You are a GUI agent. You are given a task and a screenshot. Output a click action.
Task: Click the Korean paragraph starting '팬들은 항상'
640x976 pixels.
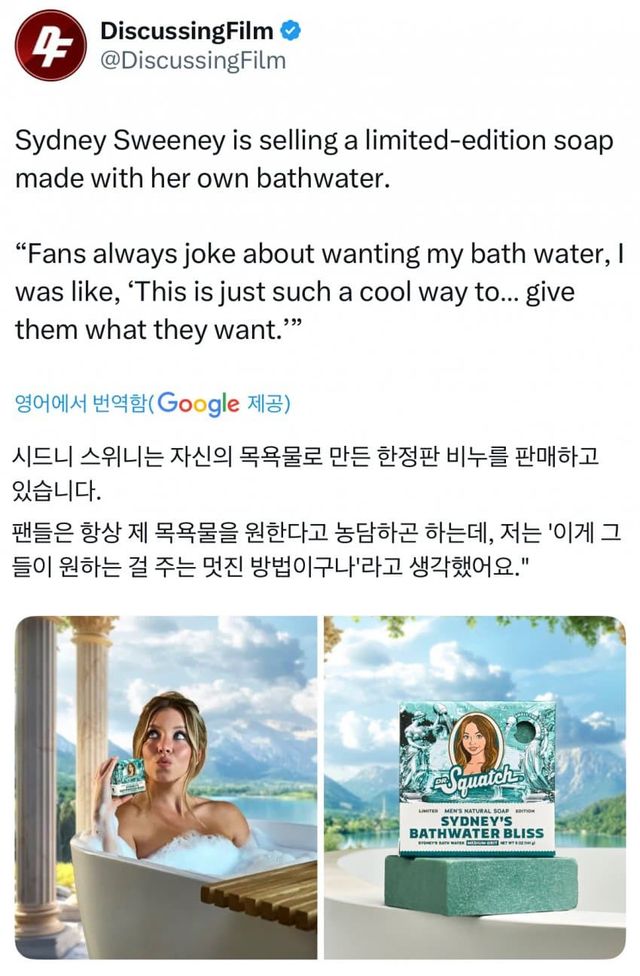pyautogui.click(x=316, y=550)
